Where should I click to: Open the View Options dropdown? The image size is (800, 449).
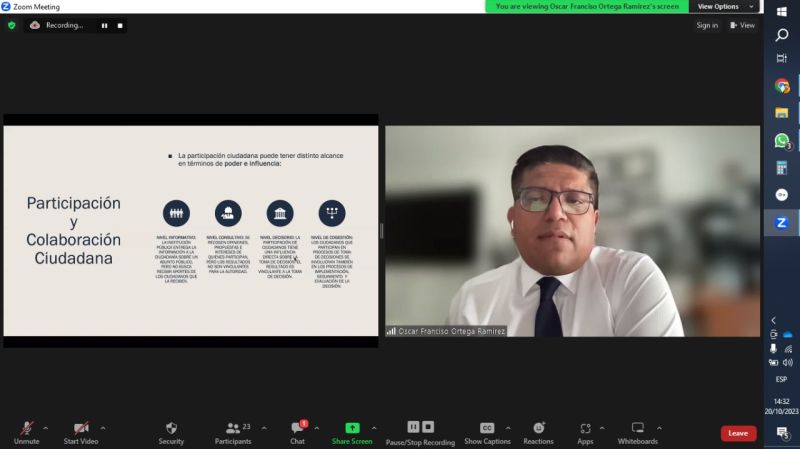pyautogui.click(x=723, y=6)
